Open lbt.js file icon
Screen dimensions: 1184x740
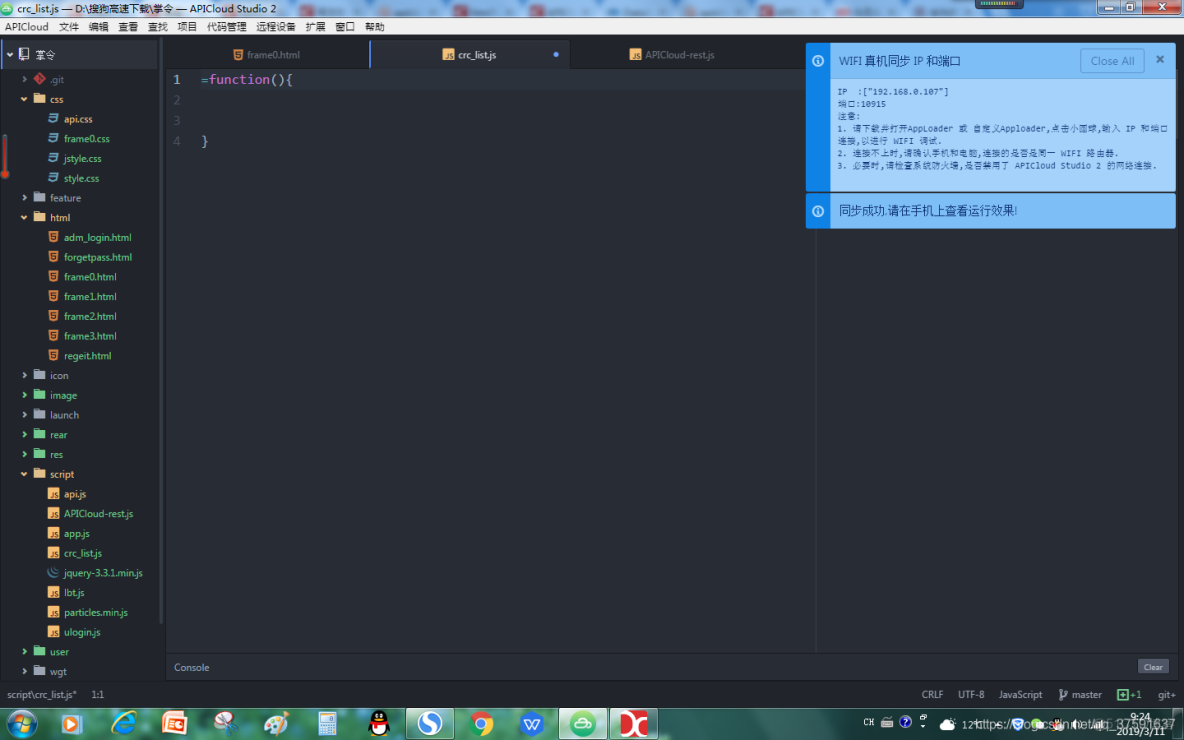pos(53,593)
